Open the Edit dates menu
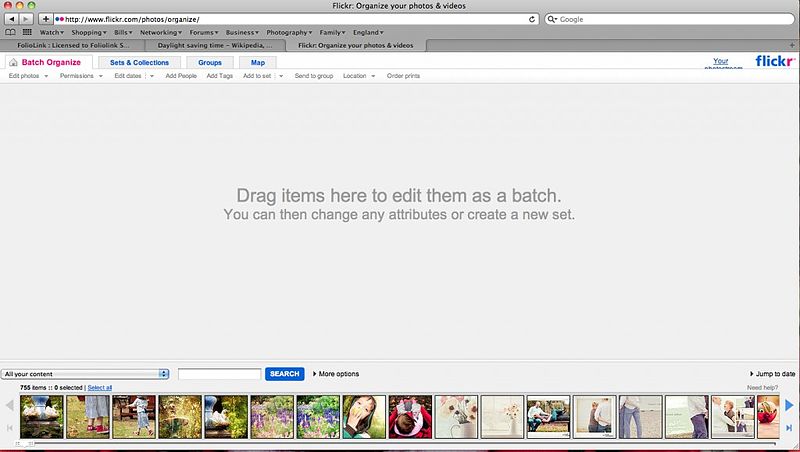This screenshot has height=452, width=800. [134, 76]
